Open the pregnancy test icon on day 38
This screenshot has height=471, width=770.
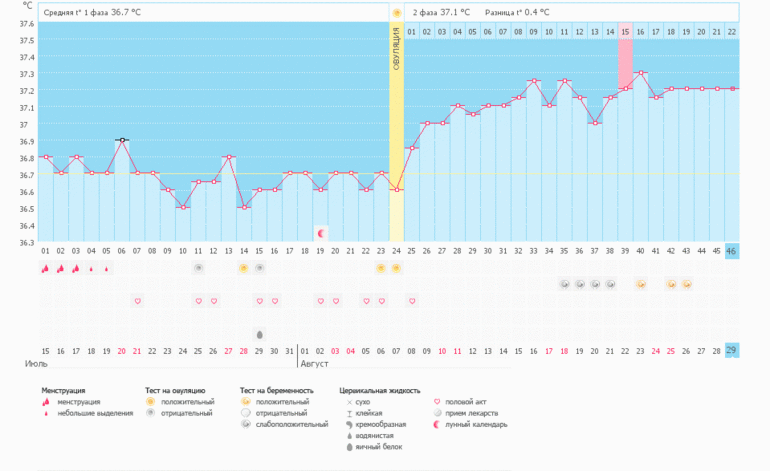click(x=610, y=284)
